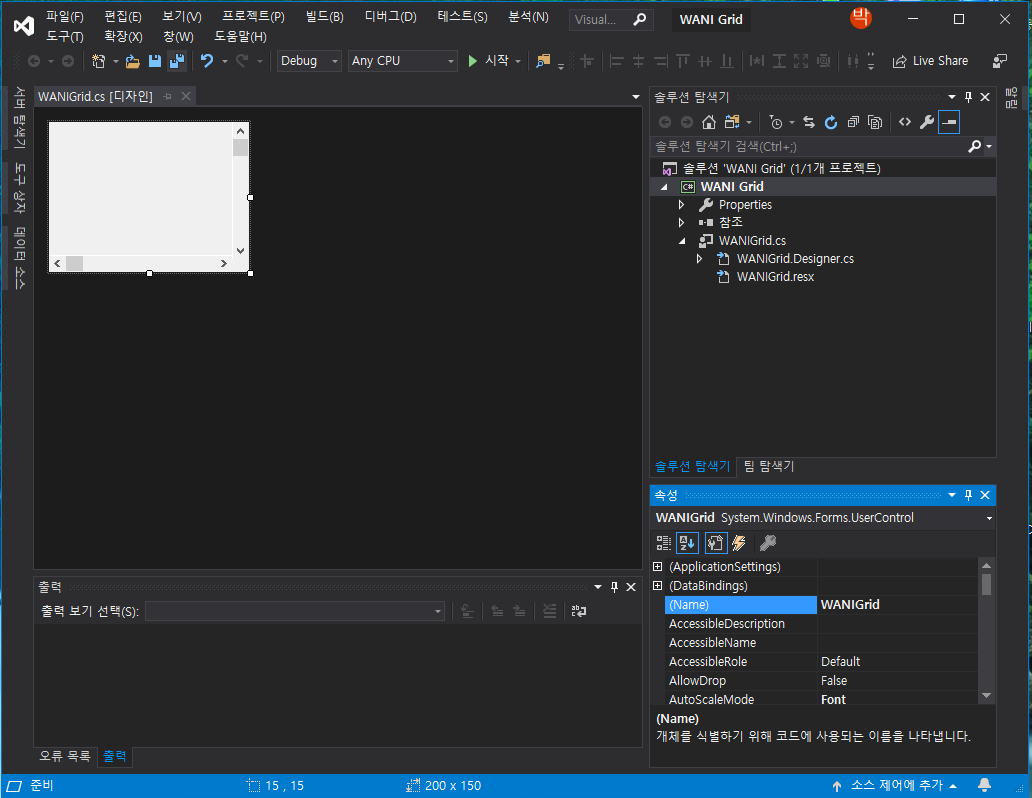
Task: Click the New Project toolbar icon
Action: [x=99, y=61]
